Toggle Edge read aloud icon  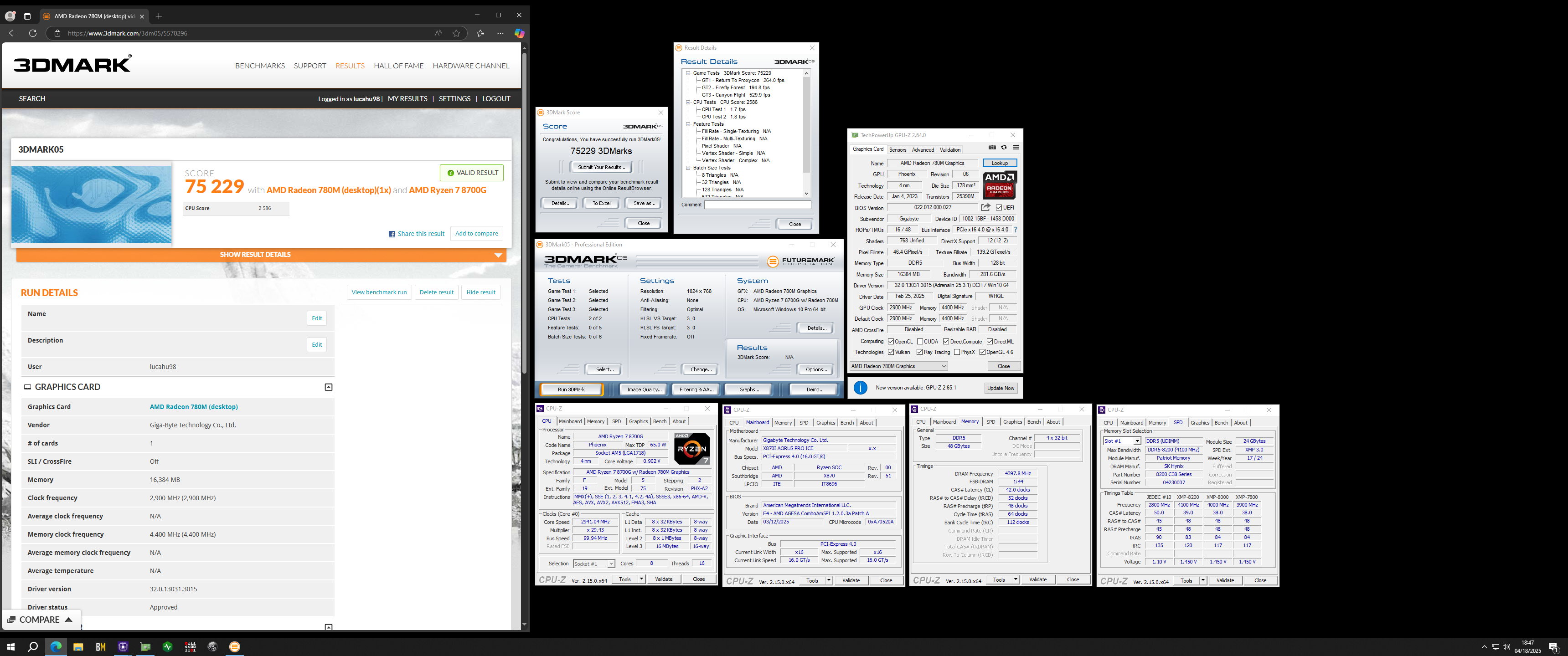[x=438, y=33]
